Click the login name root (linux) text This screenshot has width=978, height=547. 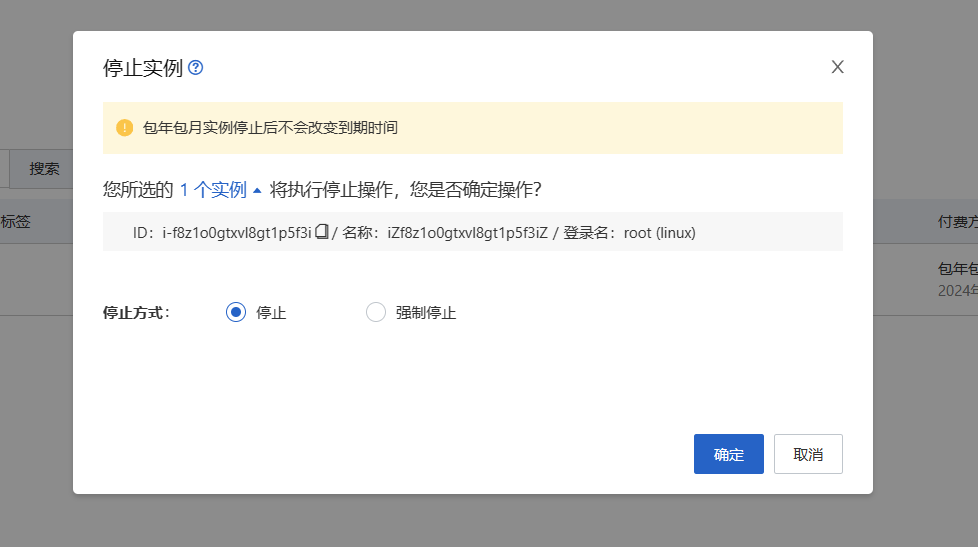click(x=659, y=233)
